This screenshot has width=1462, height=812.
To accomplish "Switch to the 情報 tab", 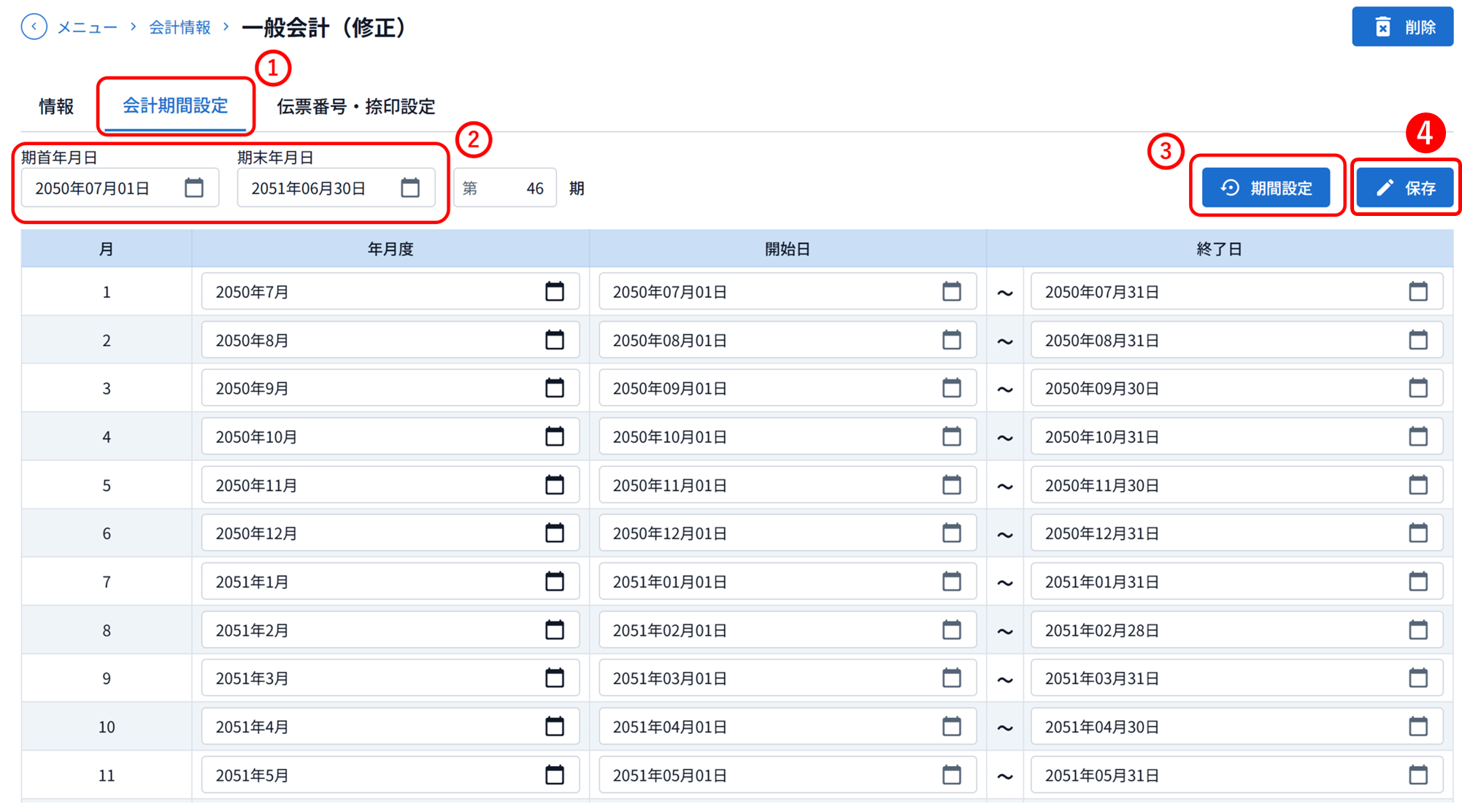I will pos(56,107).
